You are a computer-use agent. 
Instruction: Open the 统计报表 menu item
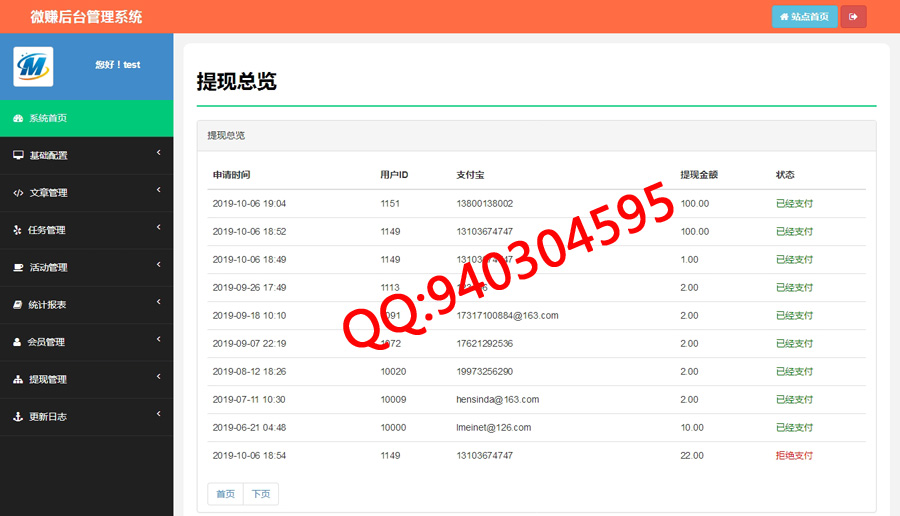coord(47,305)
